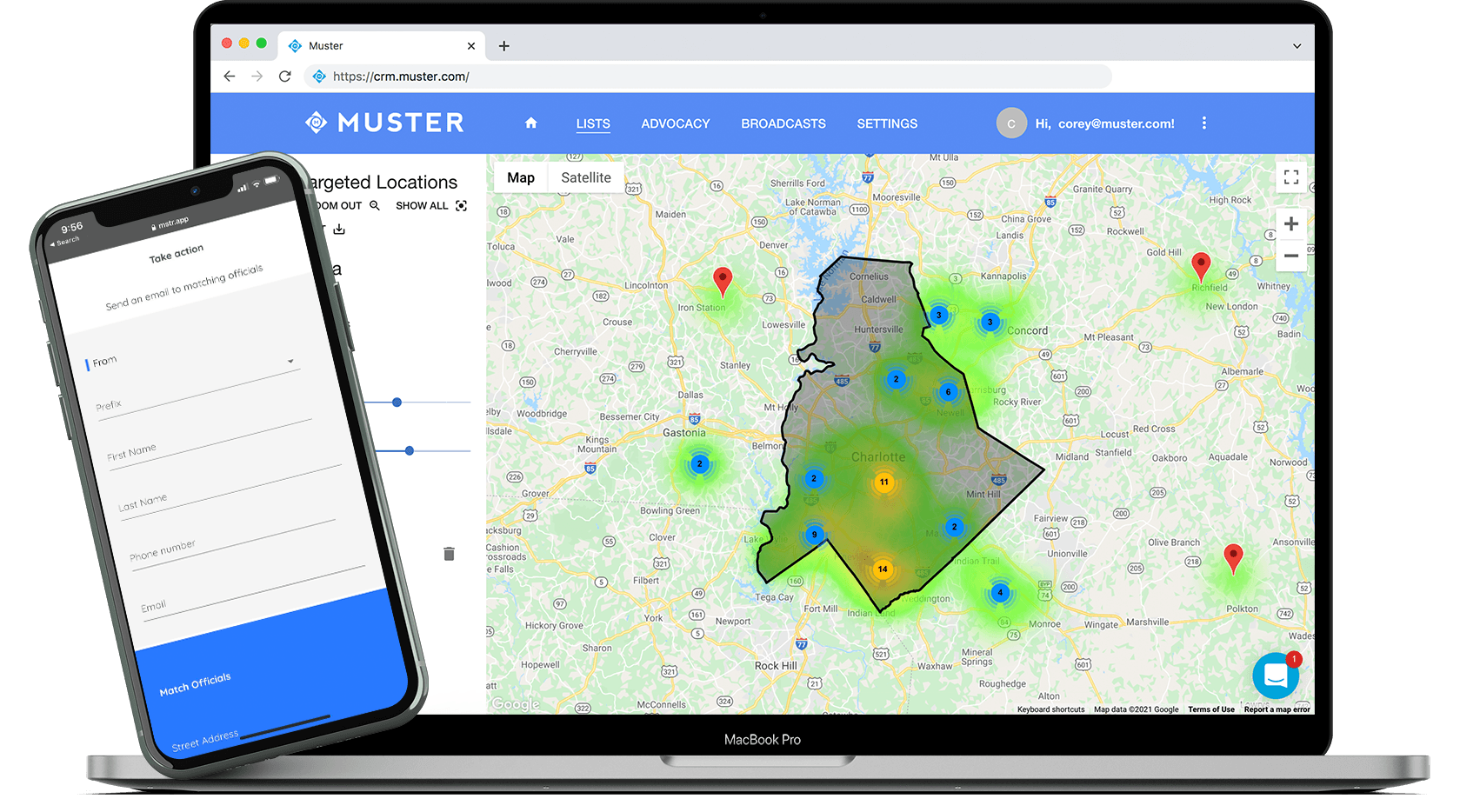1460x812 pixels.
Task: Click the Charlotte city label on map
Action: [878, 457]
